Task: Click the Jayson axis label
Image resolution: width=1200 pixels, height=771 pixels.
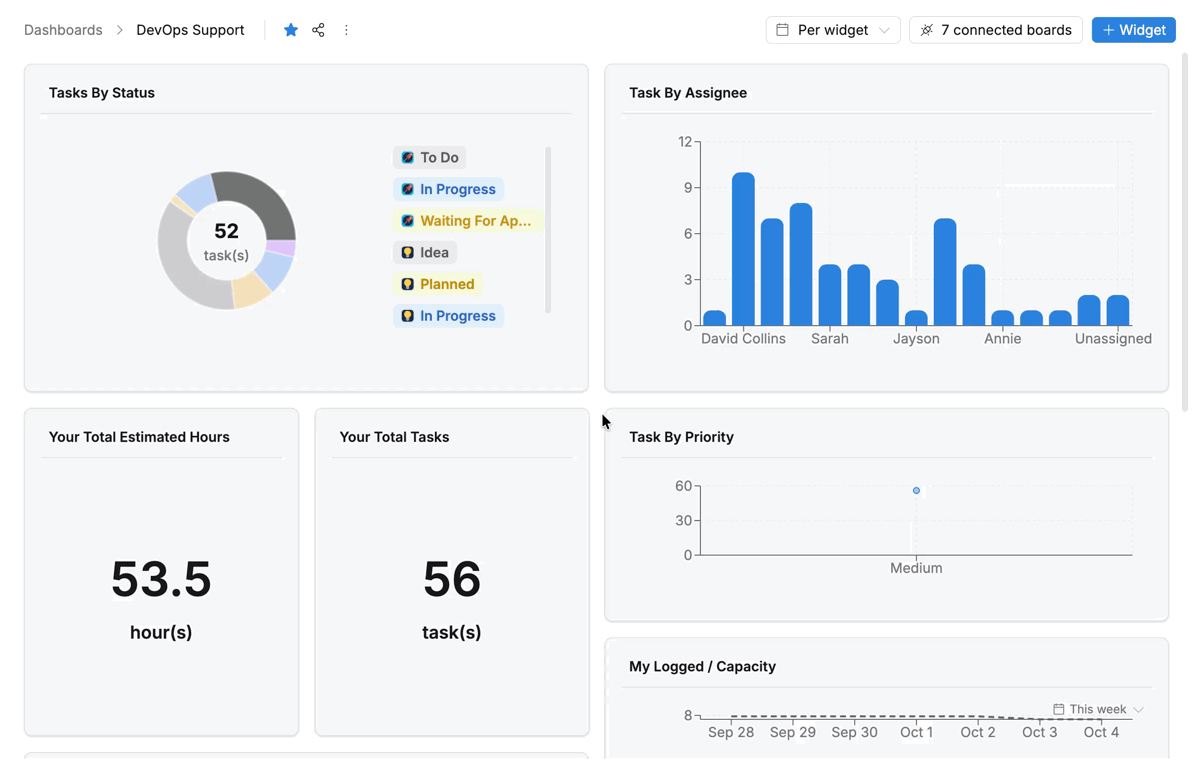Action: (916, 339)
